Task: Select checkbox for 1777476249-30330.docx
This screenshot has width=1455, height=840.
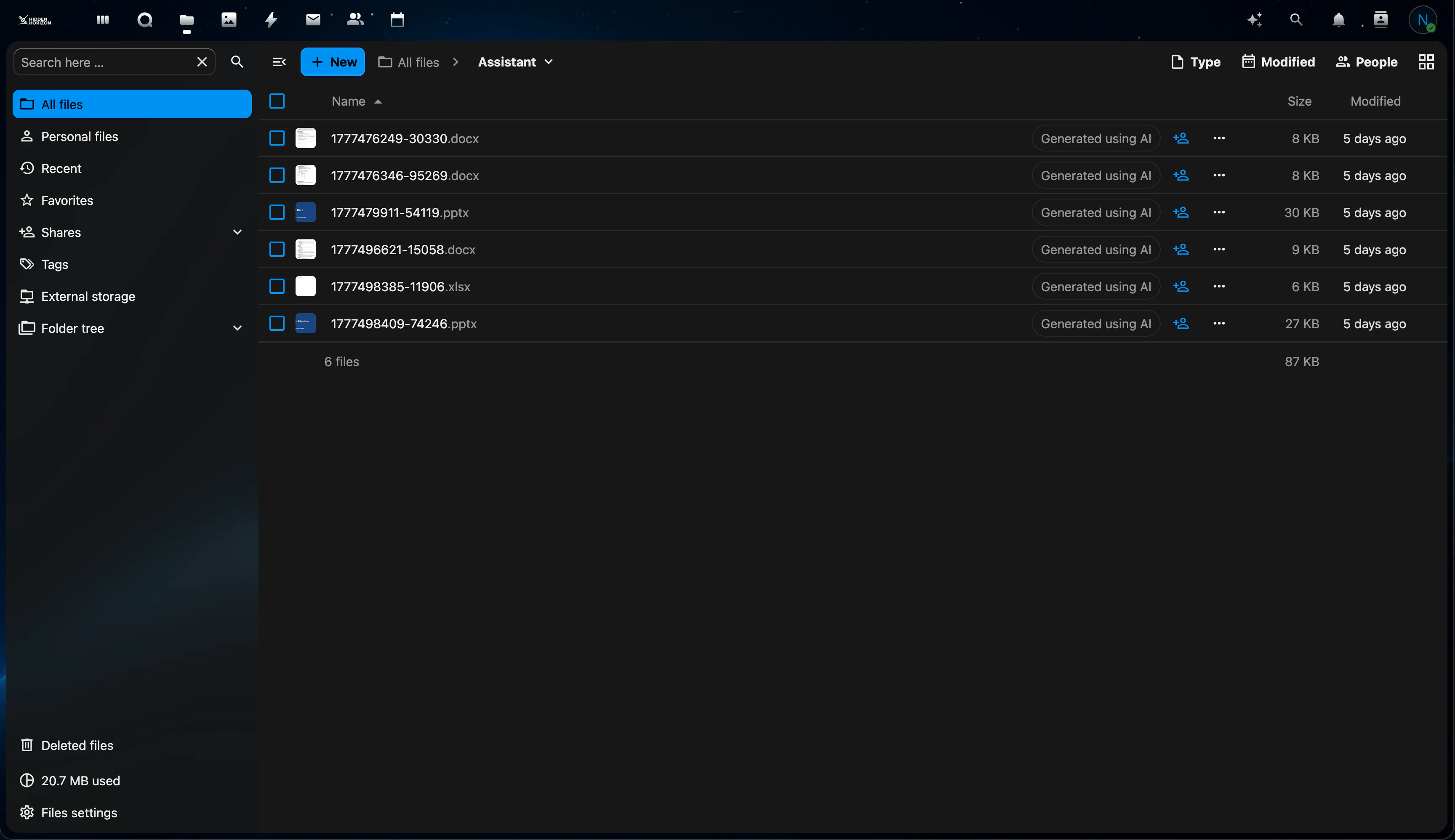Action: click(x=277, y=138)
